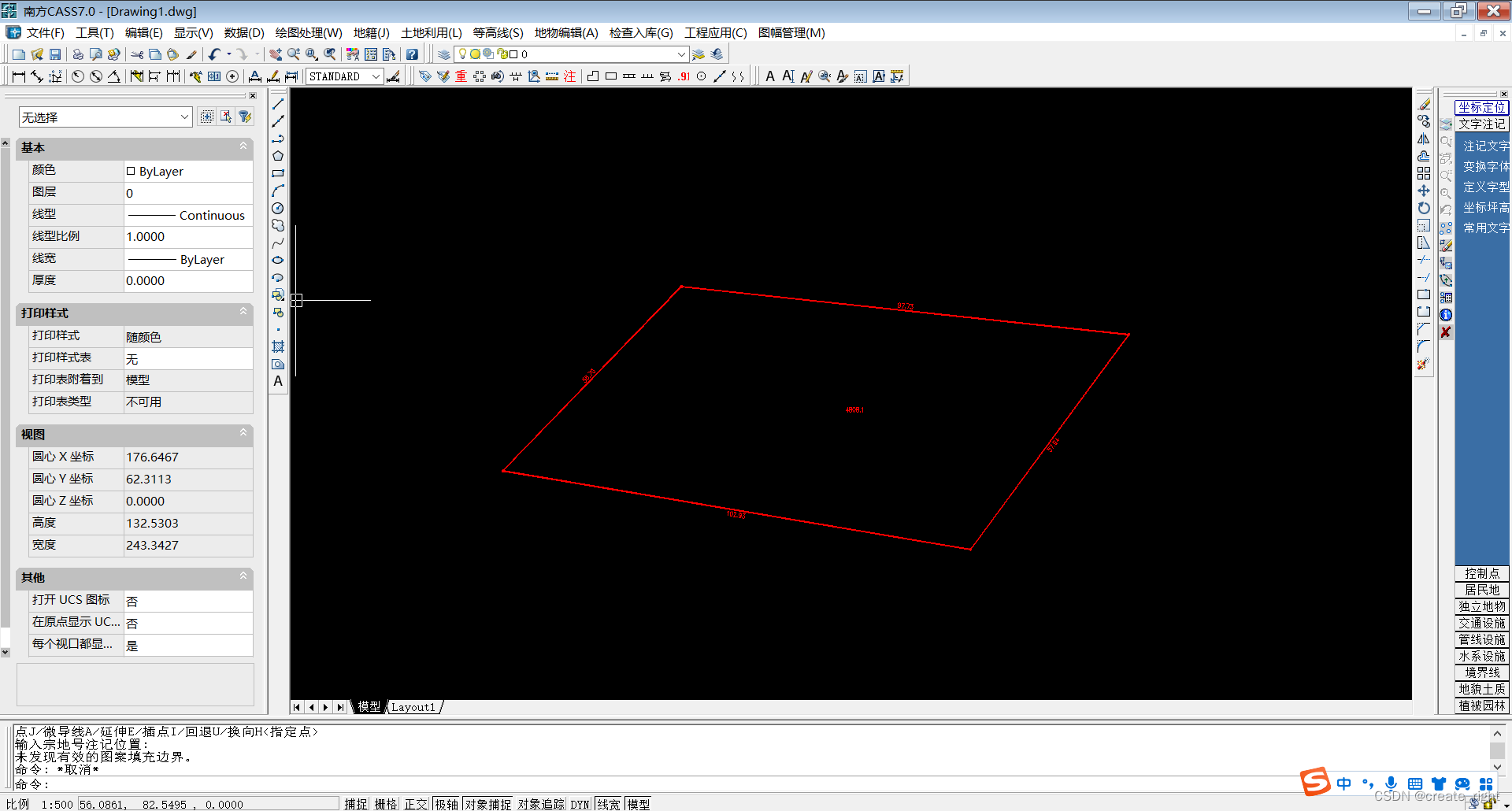Select the Revision Cloud tool
The image size is (1512, 811).
tap(278, 225)
